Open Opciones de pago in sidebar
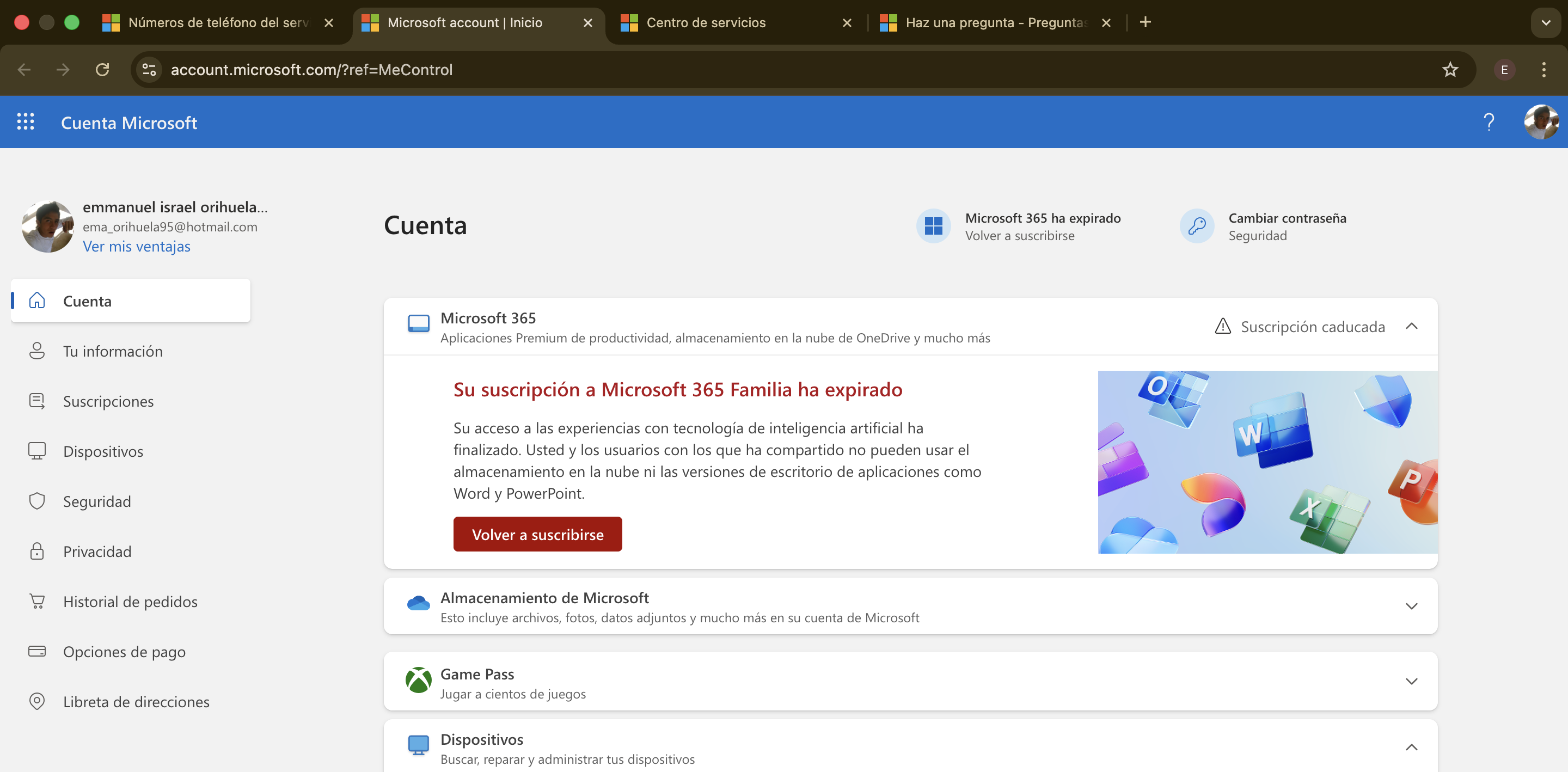The image size is (1568, 772). pos(130,651)
